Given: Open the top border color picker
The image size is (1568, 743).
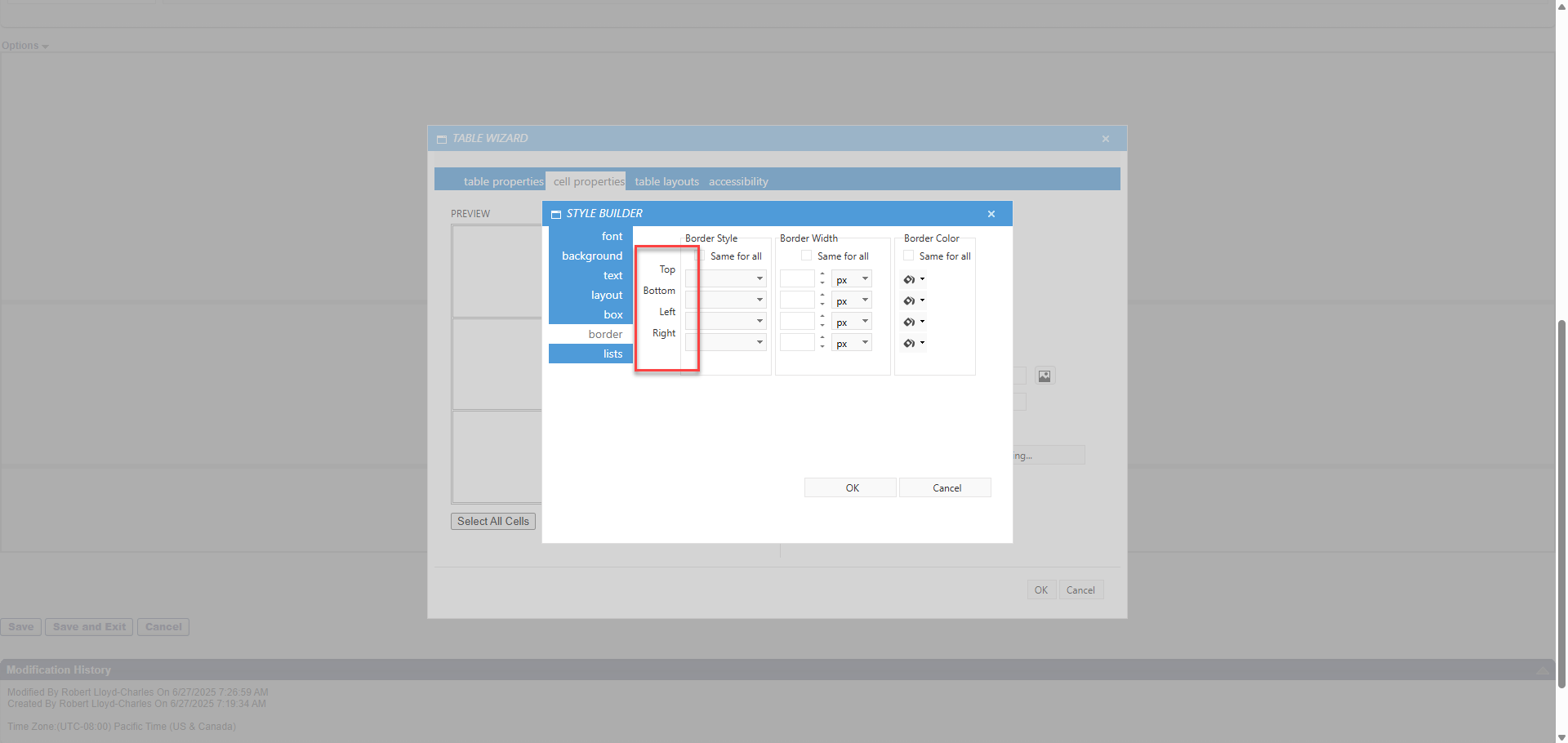Looking at the screenshot, I should 913,279.
